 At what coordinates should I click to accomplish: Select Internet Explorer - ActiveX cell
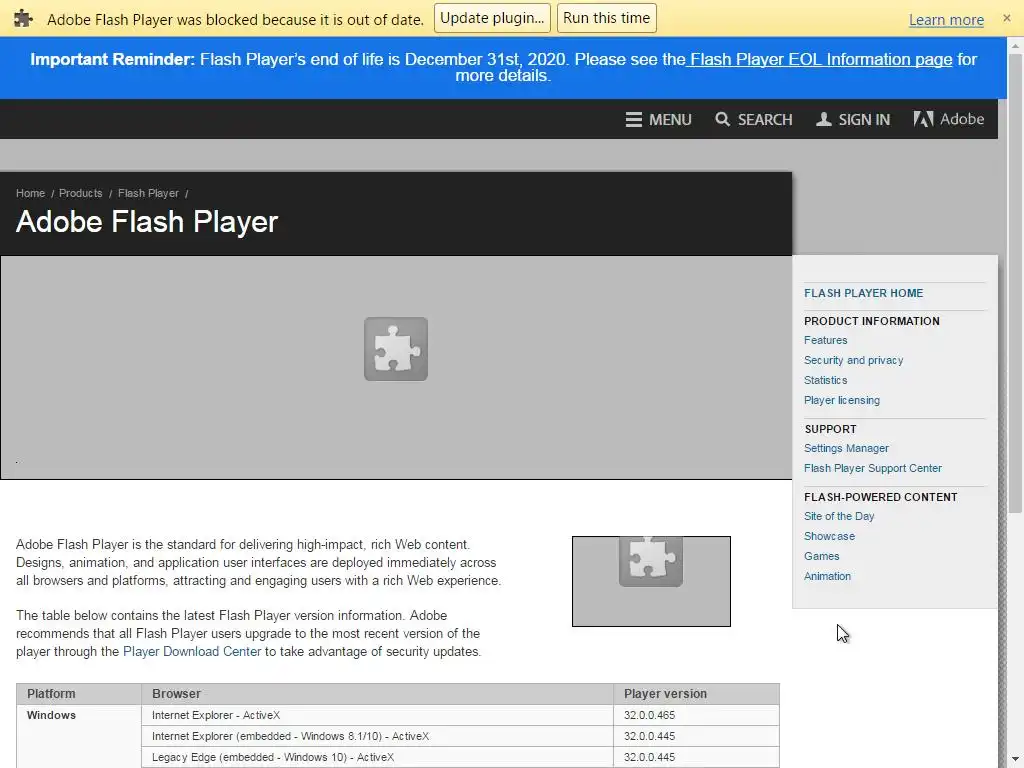coord(377,715)
